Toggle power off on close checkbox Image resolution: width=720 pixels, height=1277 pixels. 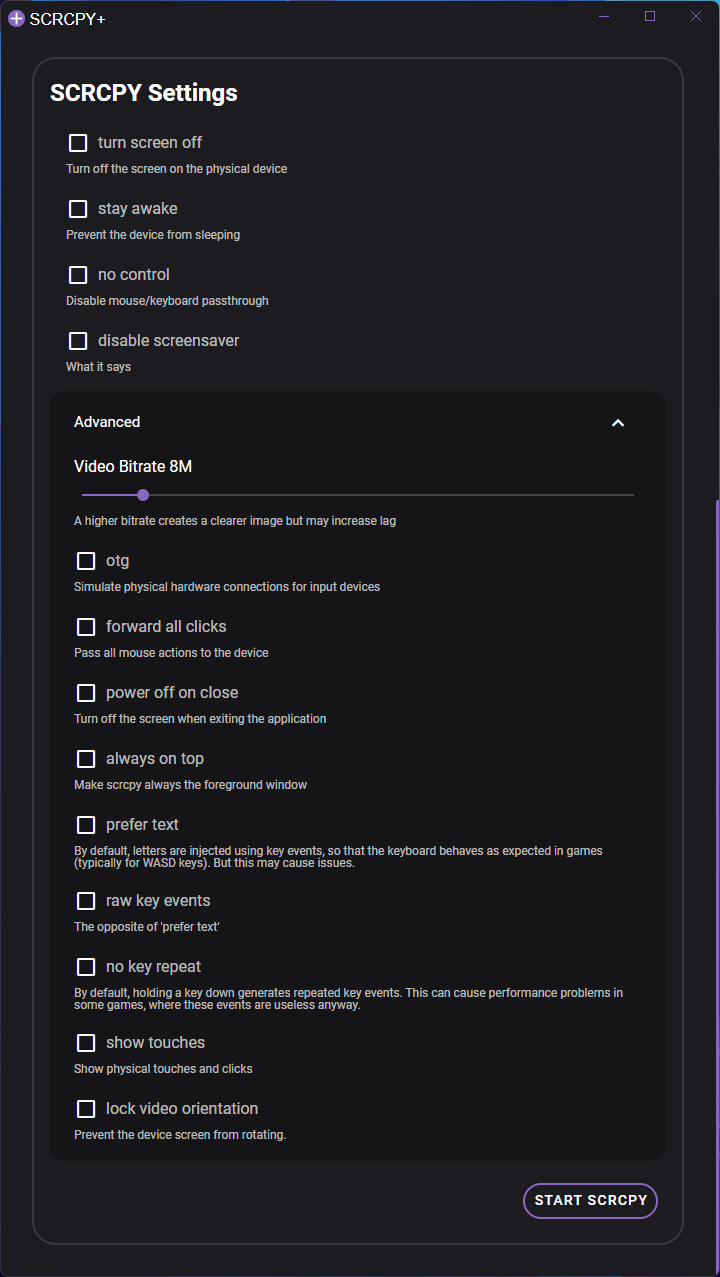coord(86,693)
